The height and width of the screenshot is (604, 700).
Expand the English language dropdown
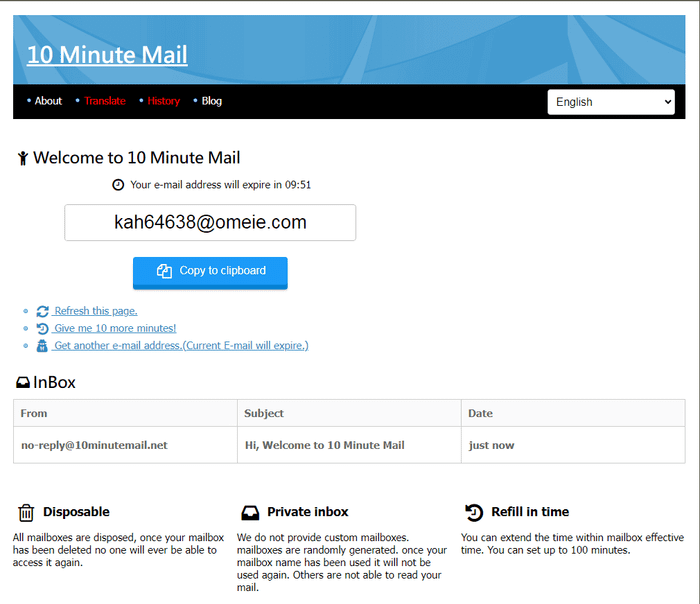click(x=611, y=102)
